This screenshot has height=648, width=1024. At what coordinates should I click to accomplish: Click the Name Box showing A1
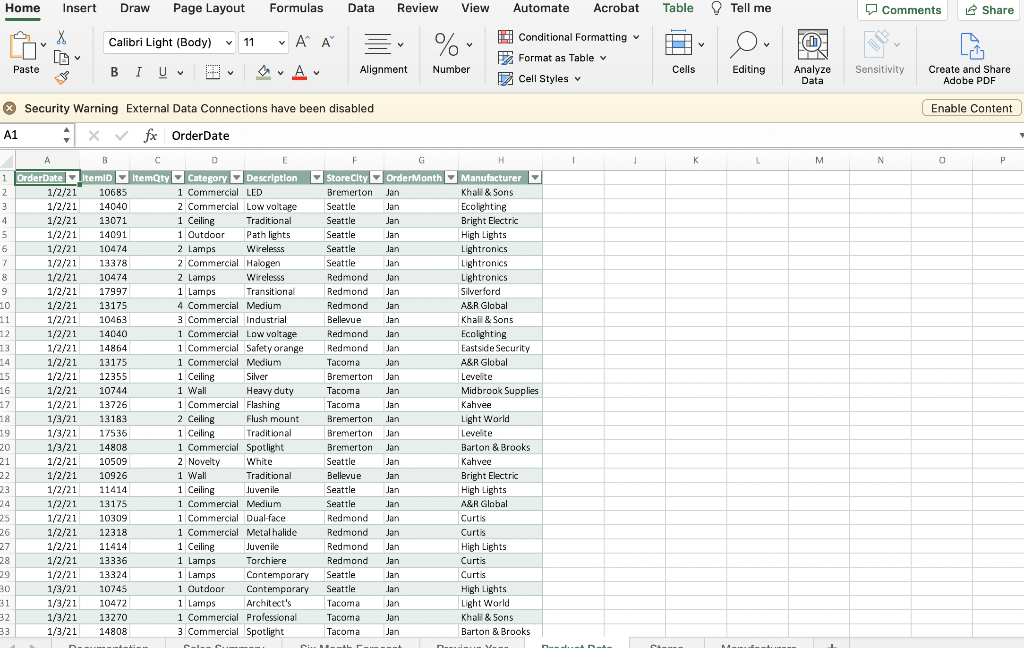37,135
